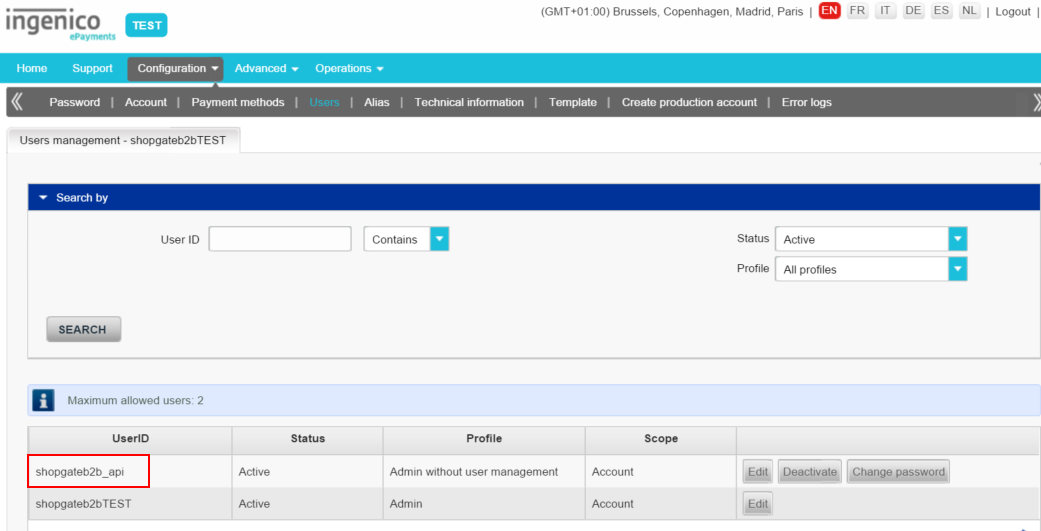This screenshot has width=1041, height=531.
Task: Change password for shopgateb2b_api
Action: click(x=897, y=472)
